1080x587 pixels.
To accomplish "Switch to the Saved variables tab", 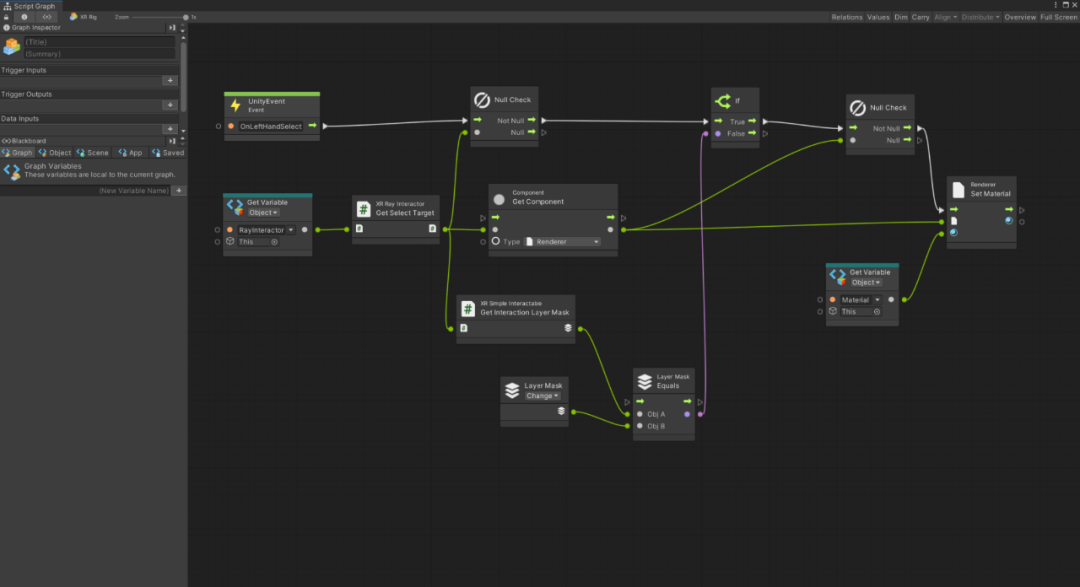I will coord(168,153).
